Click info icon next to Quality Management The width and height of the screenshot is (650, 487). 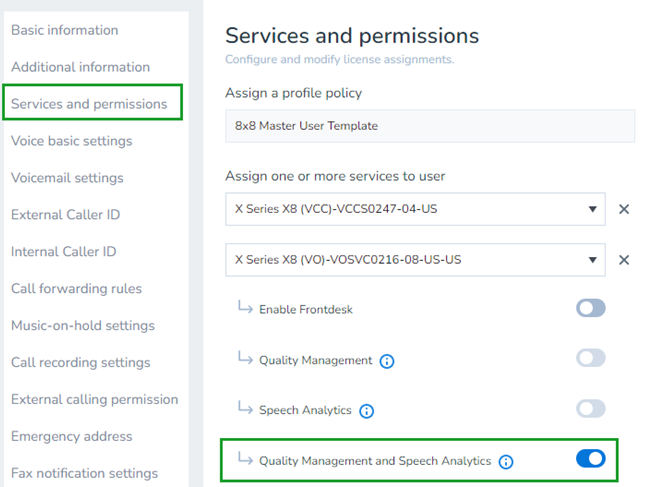387,361
